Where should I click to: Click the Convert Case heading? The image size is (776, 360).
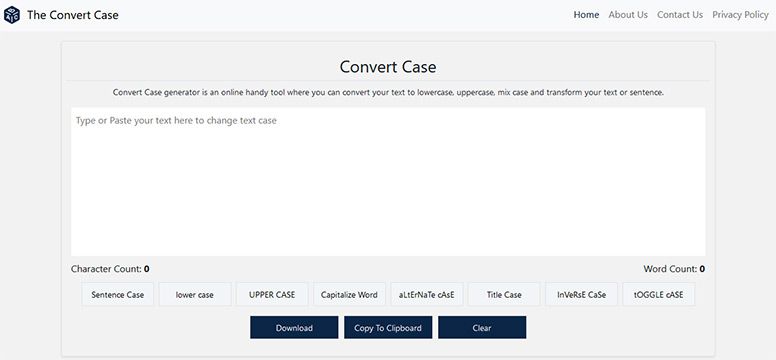click(x=388, y=67)
